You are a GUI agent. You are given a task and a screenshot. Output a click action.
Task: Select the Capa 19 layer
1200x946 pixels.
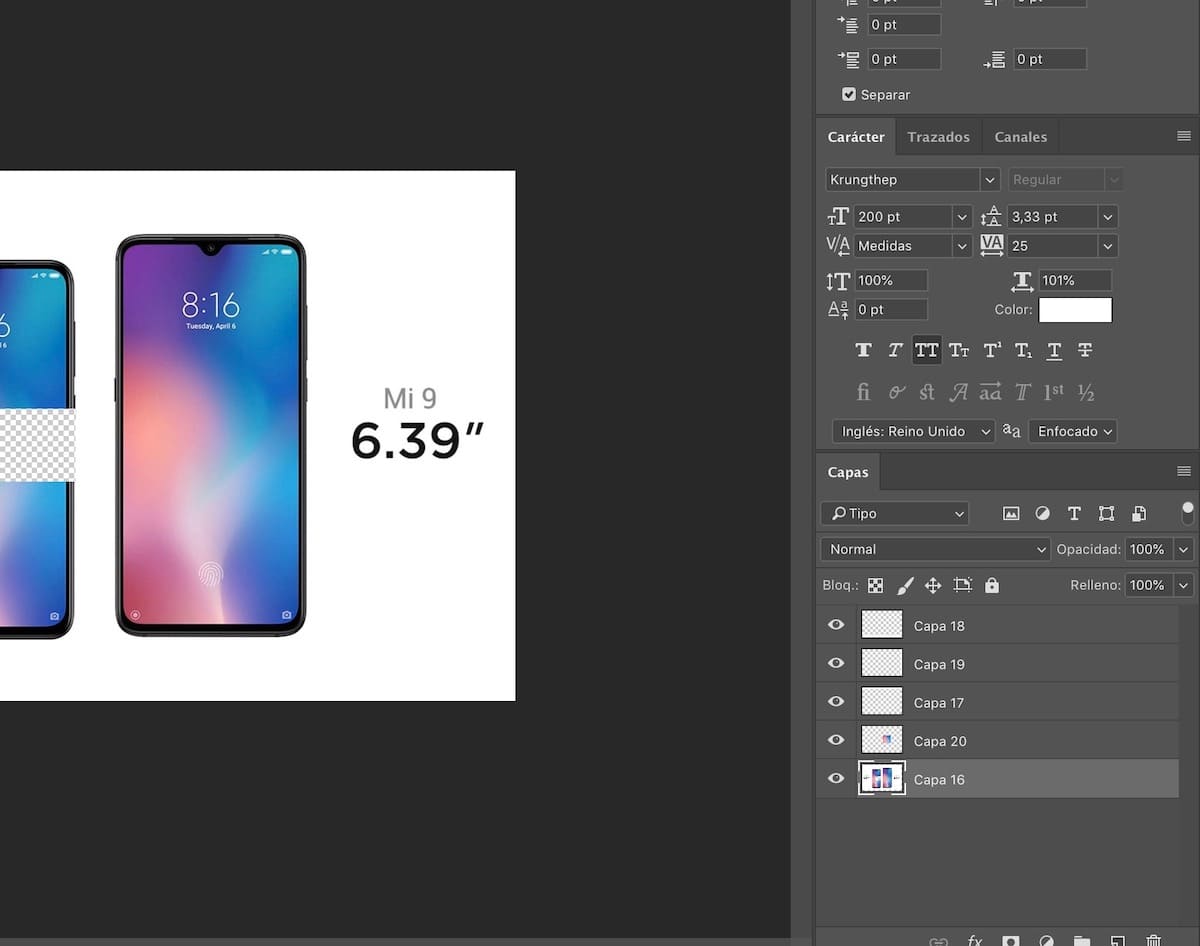pyautogui.click(x=1000, y=664)
